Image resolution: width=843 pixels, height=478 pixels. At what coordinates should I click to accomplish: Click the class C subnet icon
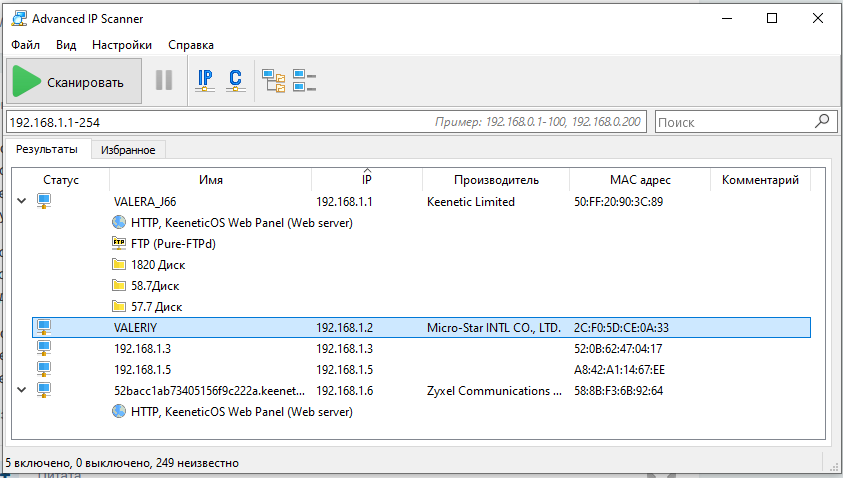235,81
